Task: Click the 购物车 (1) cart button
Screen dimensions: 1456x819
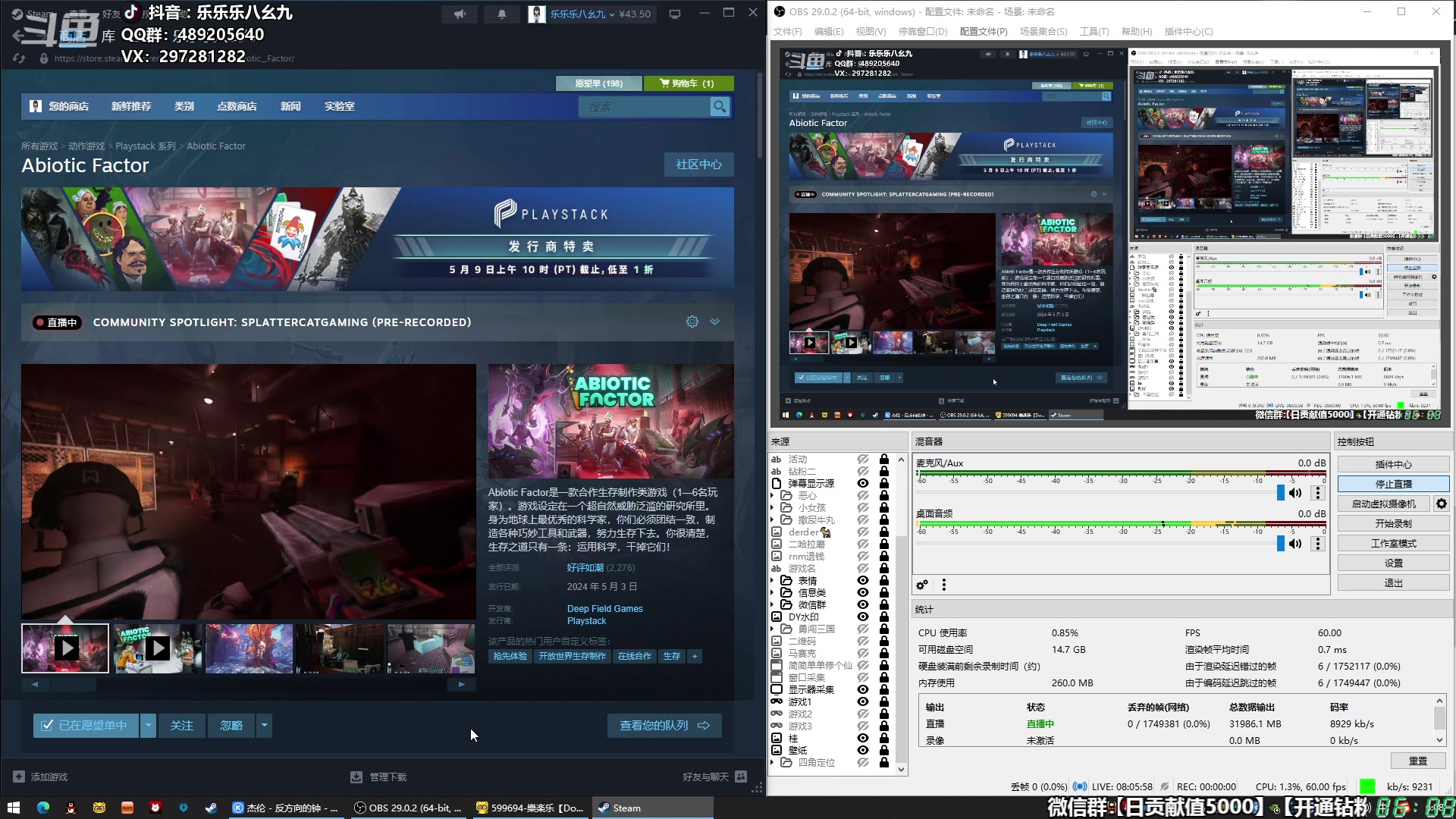Action: [x=689, y=83]
